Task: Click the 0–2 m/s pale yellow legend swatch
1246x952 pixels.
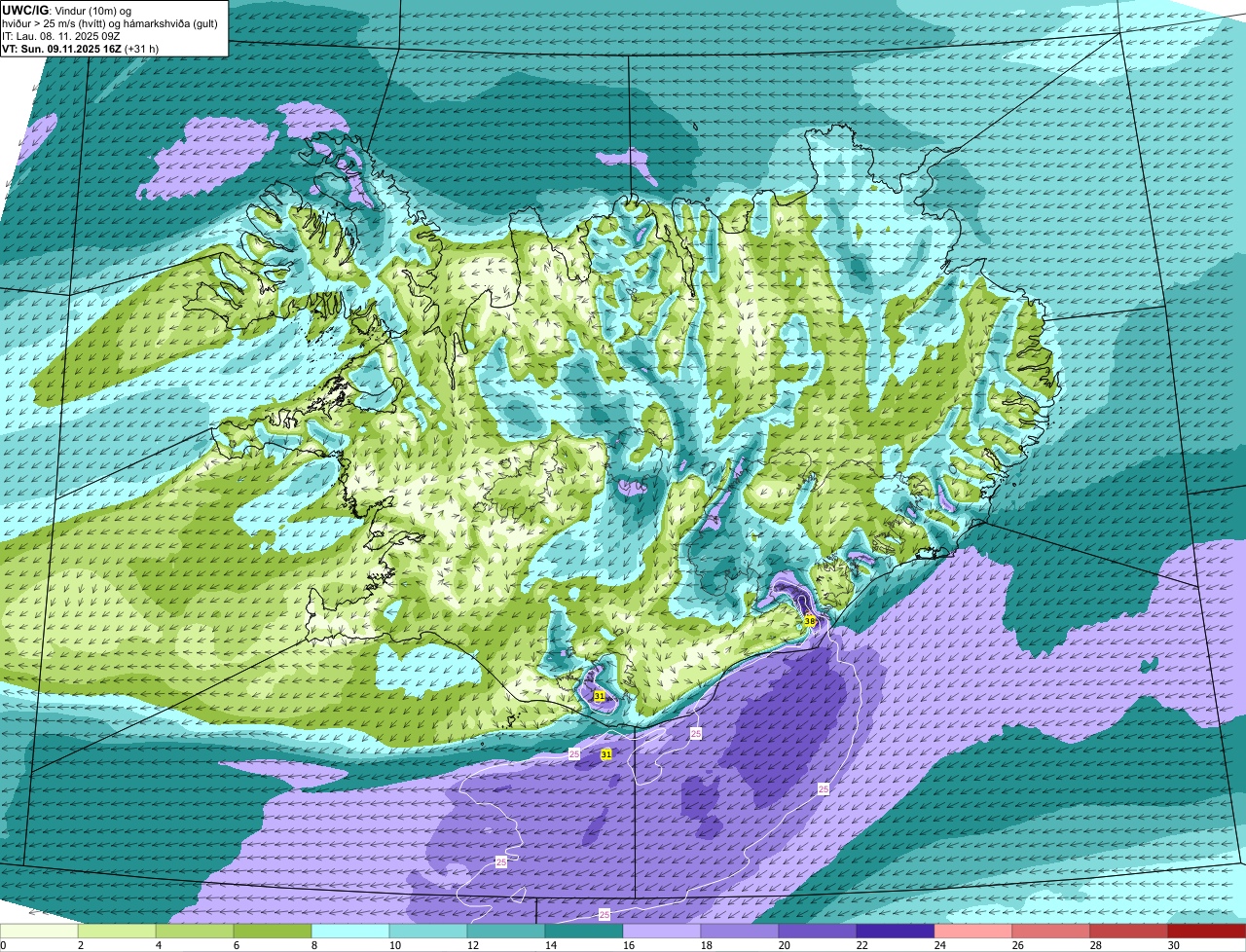Action: 39,932
